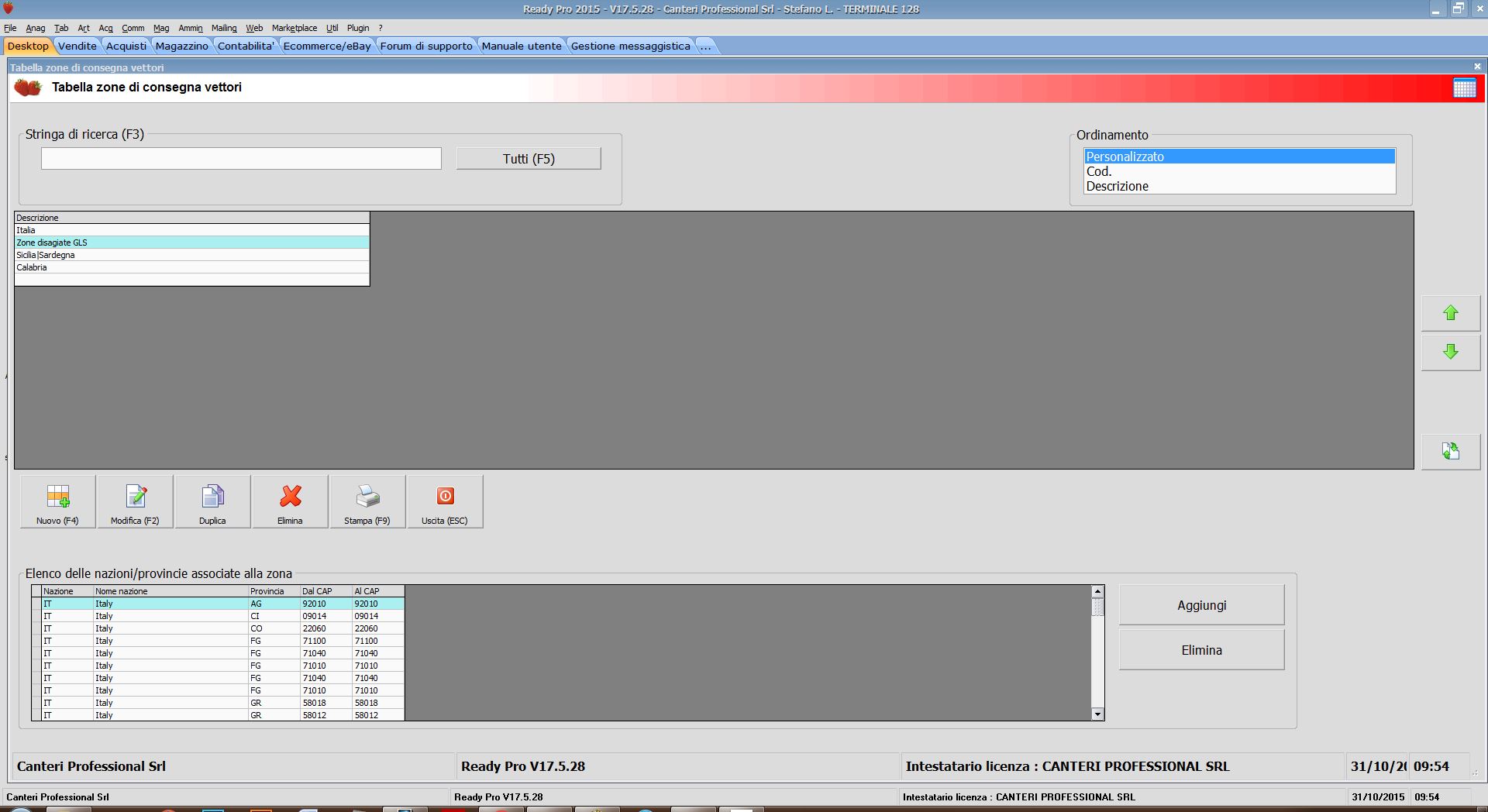This screenshot has width=1488, height=812.
Task: Open the Art menu
Action: point(84,28)
